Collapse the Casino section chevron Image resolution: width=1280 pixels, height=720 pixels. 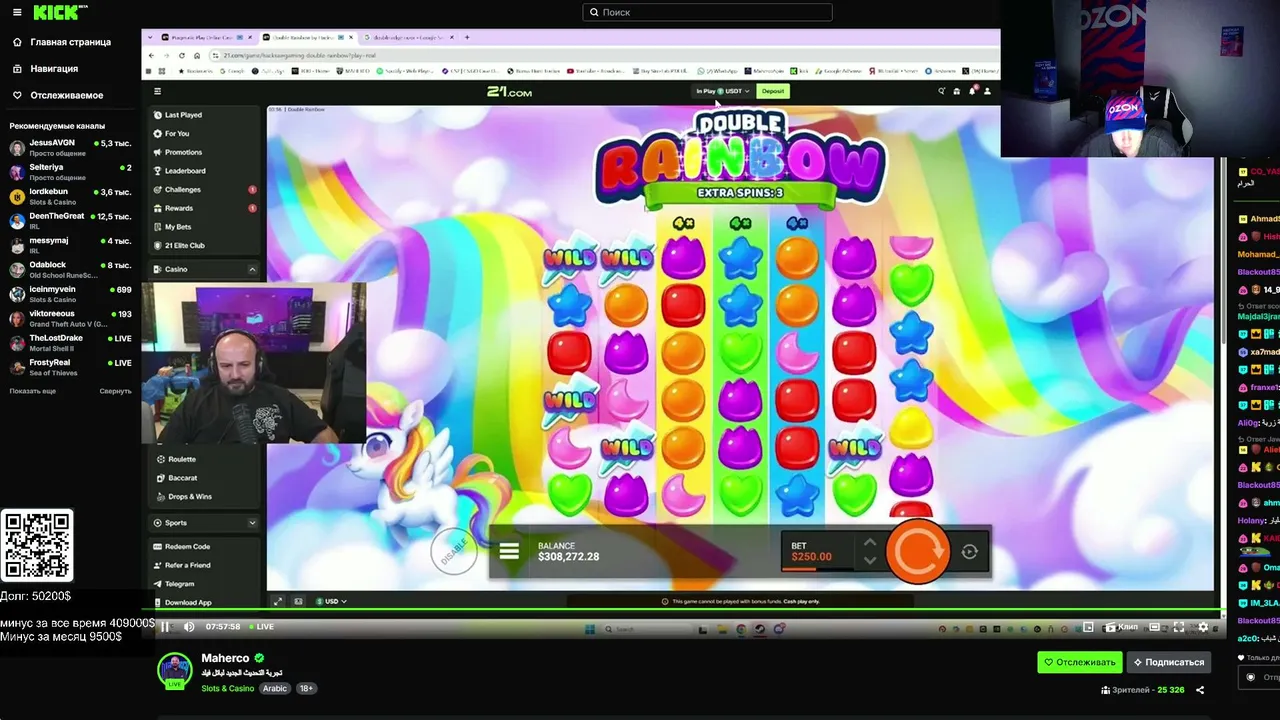(252, 269)
